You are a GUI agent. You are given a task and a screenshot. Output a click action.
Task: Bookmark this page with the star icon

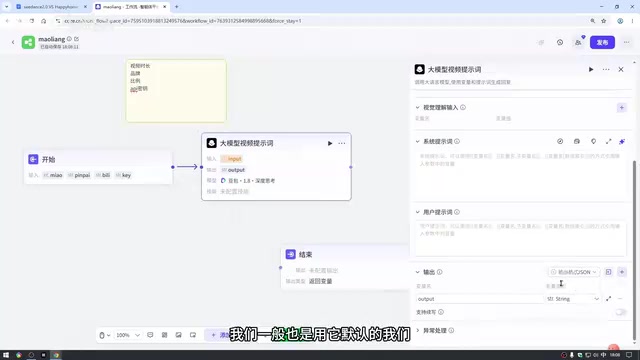tap(604, 21)
